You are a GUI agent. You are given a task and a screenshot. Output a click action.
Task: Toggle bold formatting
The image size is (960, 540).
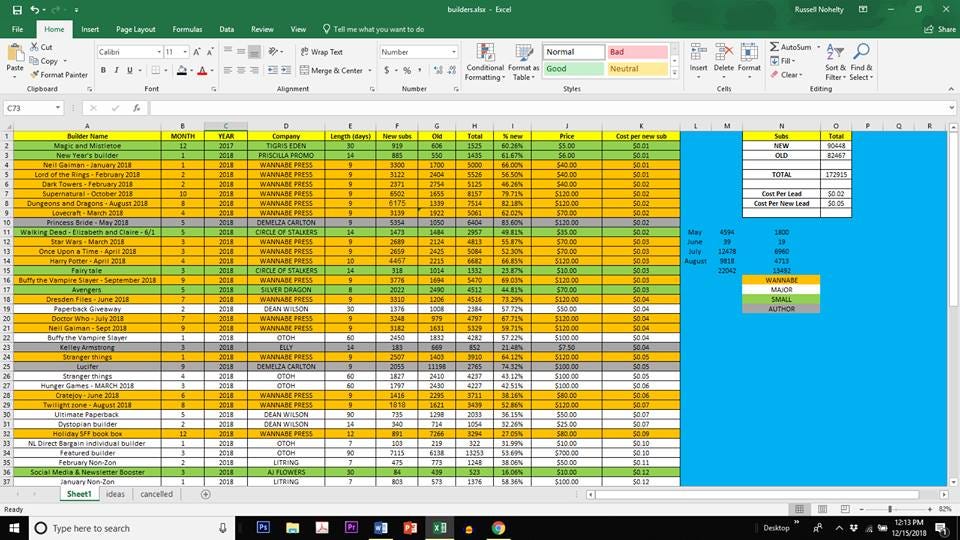[x=103, y=70]
